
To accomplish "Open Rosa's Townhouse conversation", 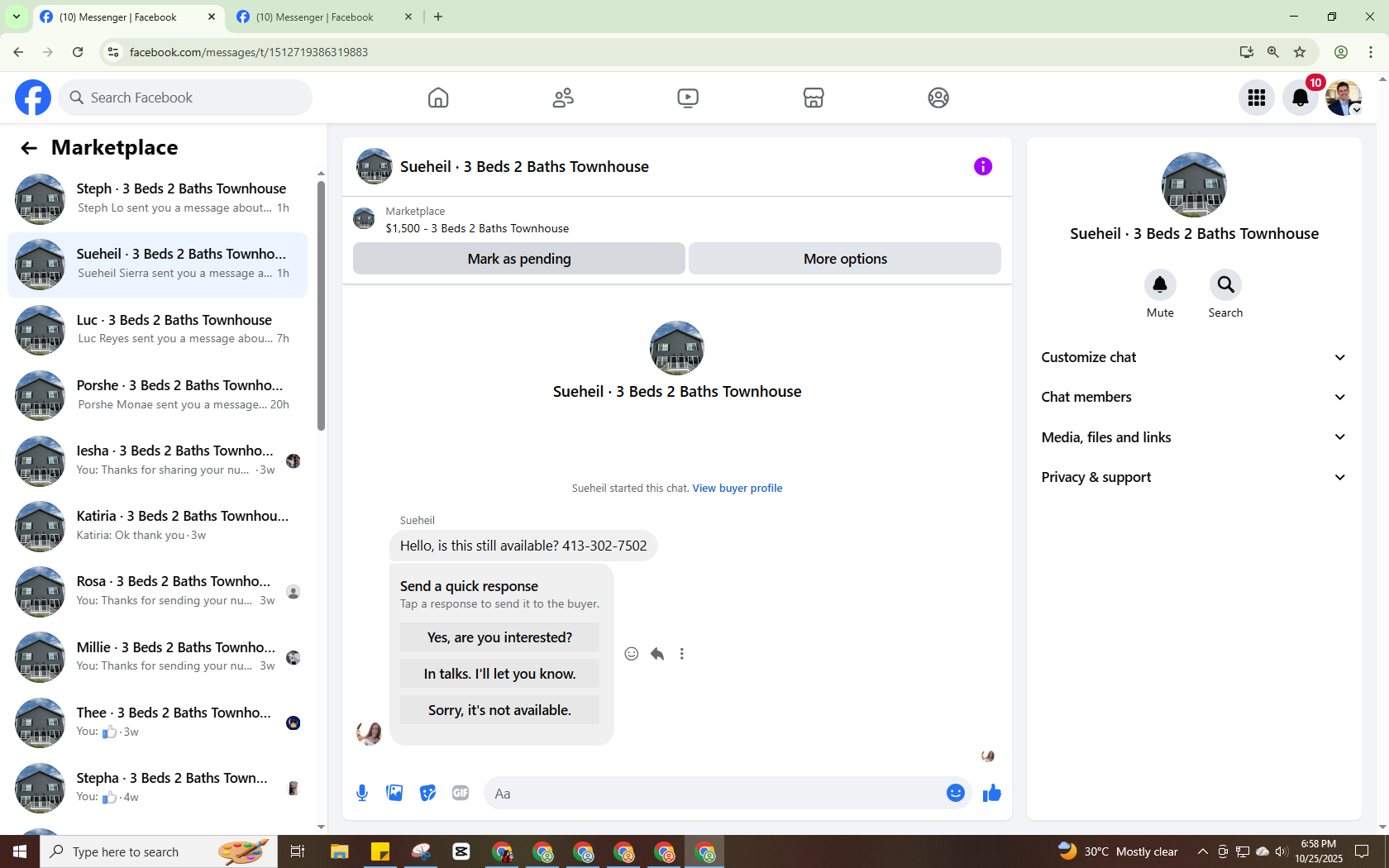I will (x=157, y=592).
